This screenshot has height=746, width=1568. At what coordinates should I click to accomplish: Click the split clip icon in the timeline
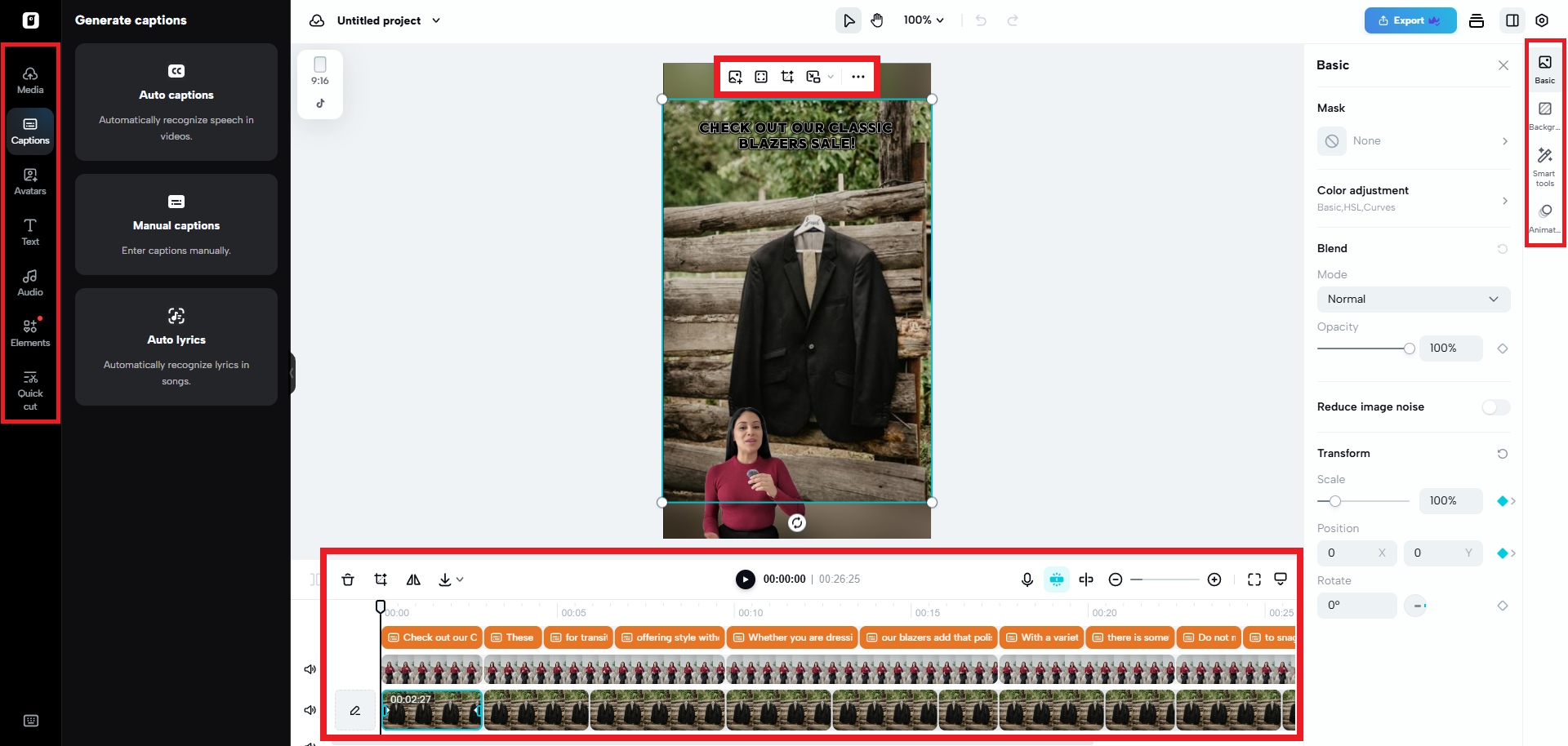tap(1086, 579)
